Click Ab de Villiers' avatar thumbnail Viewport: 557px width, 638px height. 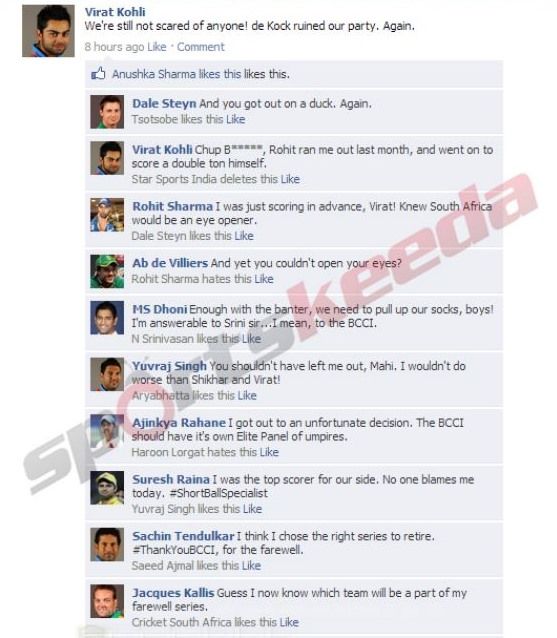pos(107,271)
